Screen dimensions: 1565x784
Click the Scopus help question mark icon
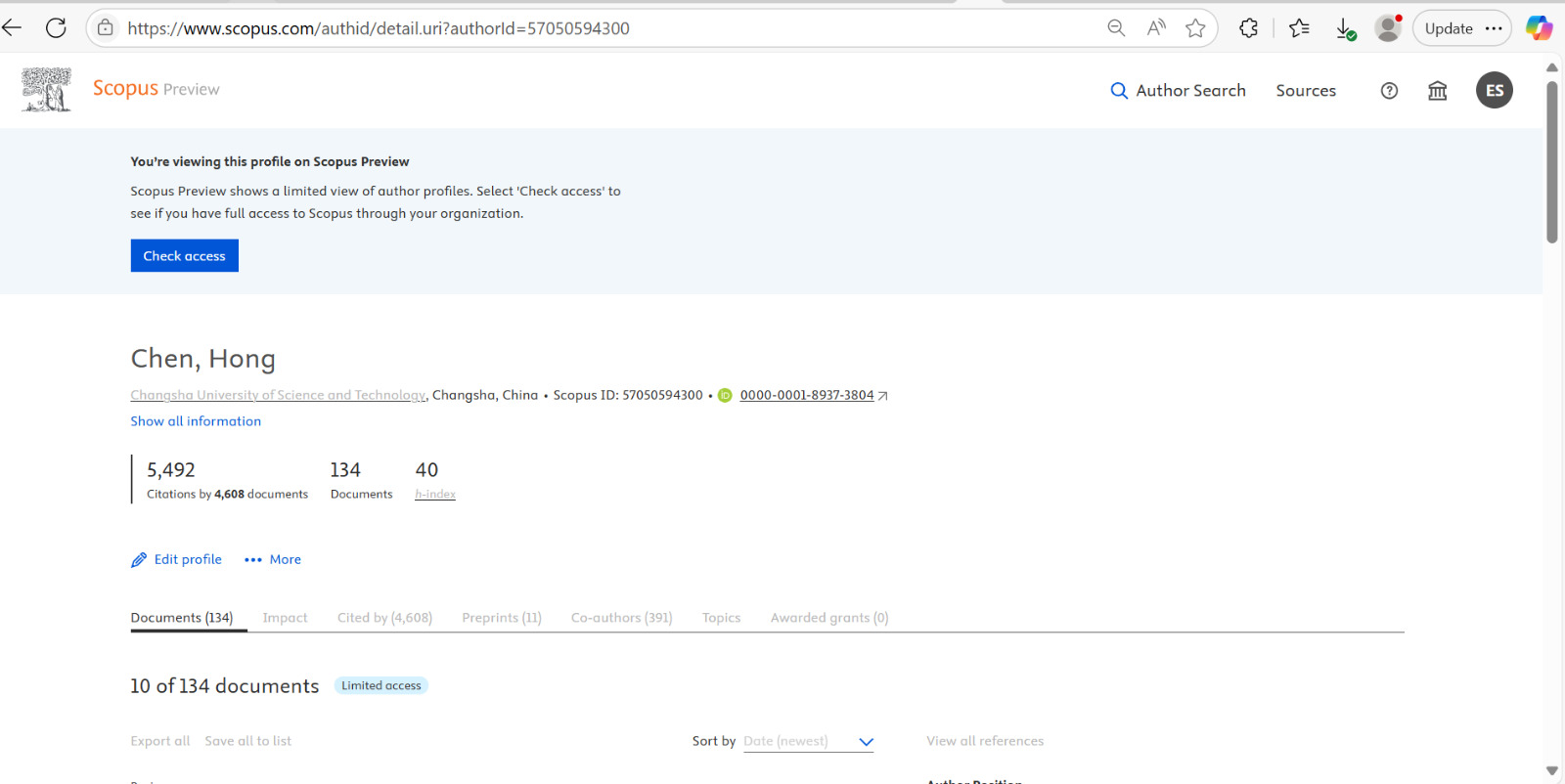(x=1389, y=91)
